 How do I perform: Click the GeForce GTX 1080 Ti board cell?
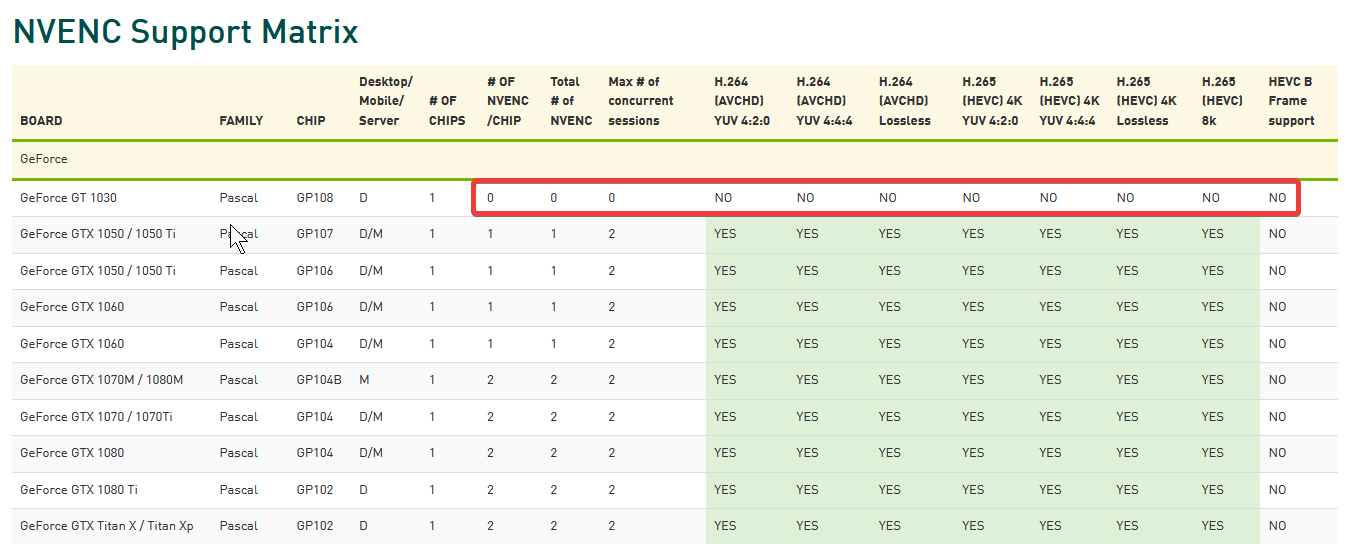(79, 490)
